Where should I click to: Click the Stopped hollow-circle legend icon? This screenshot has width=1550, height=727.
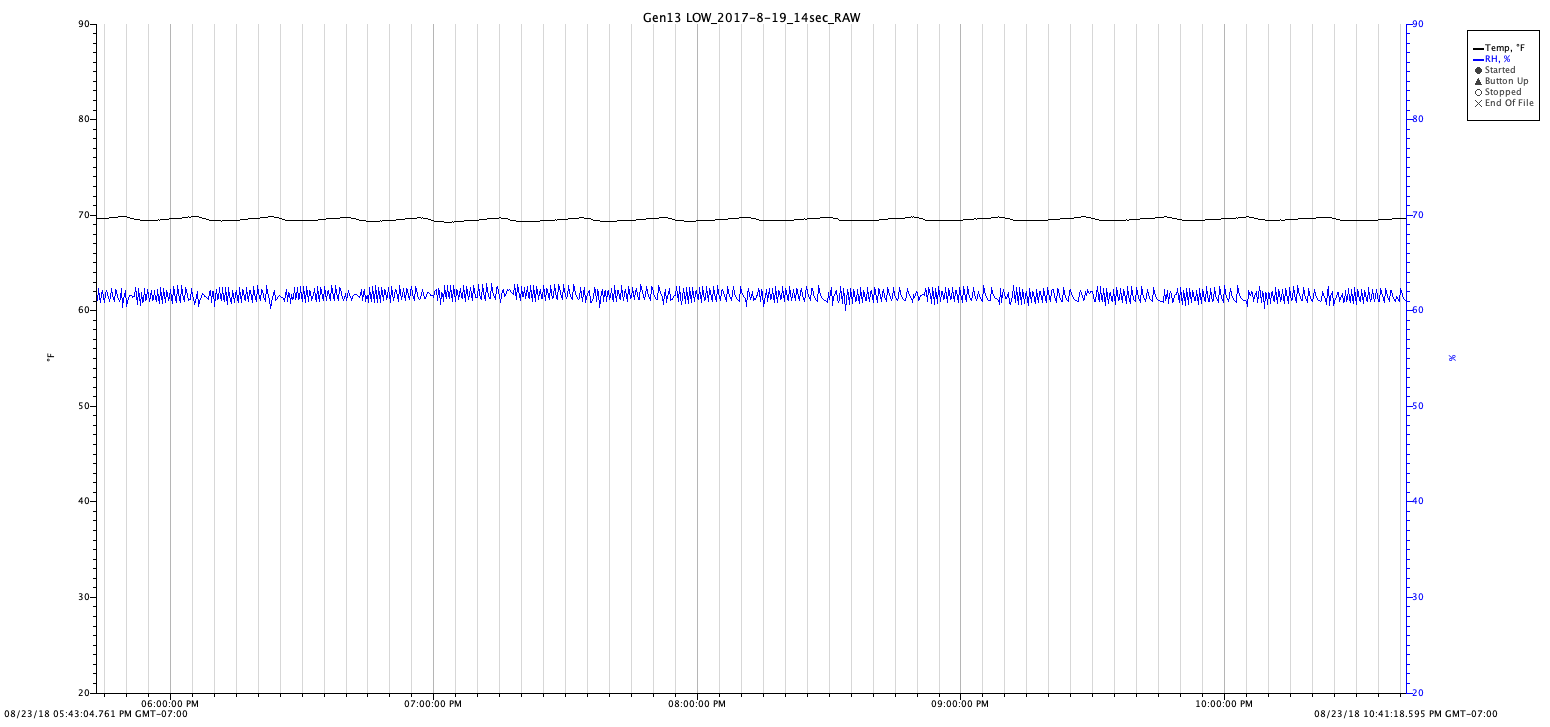(1478, 92)
